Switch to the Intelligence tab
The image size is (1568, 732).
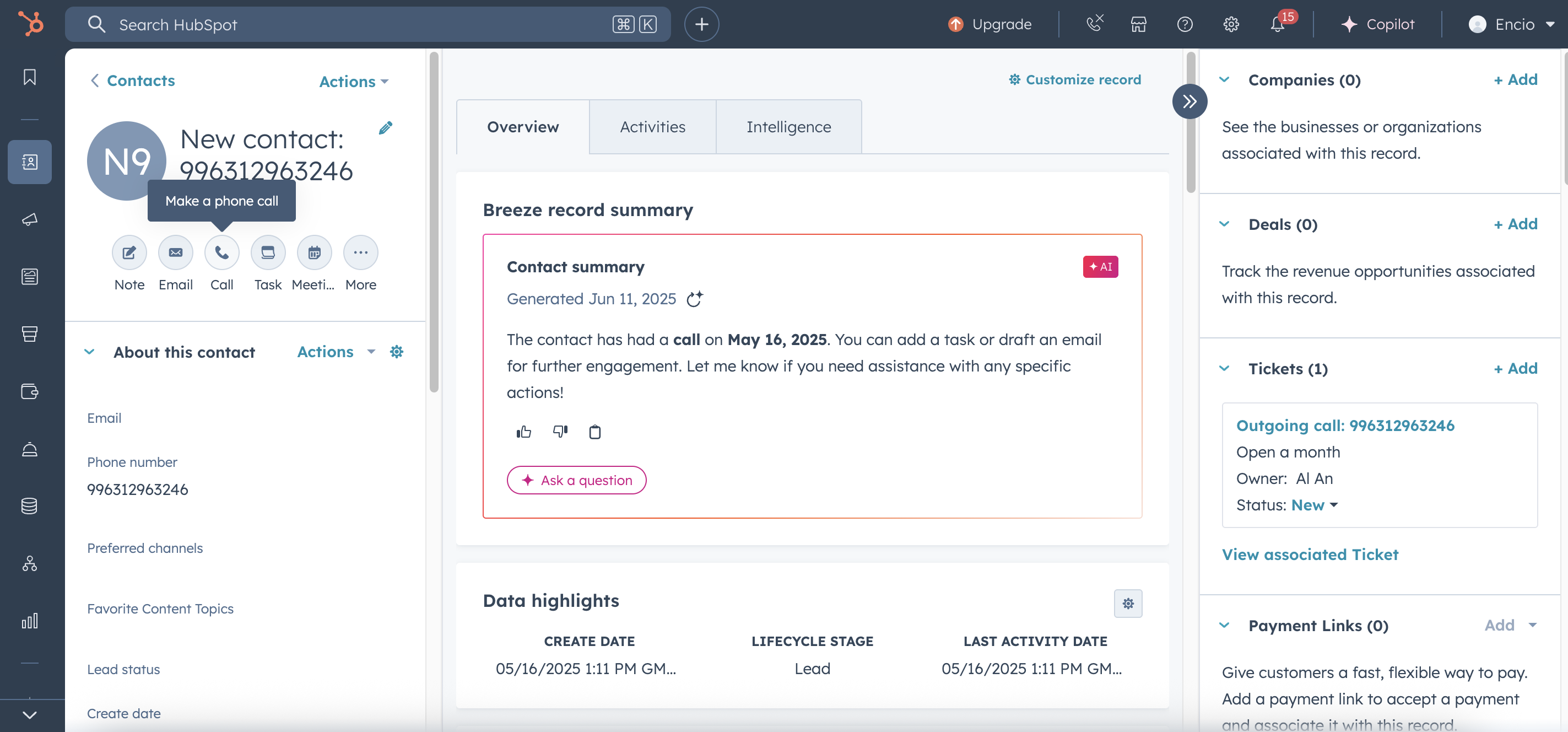pos(788,127)
